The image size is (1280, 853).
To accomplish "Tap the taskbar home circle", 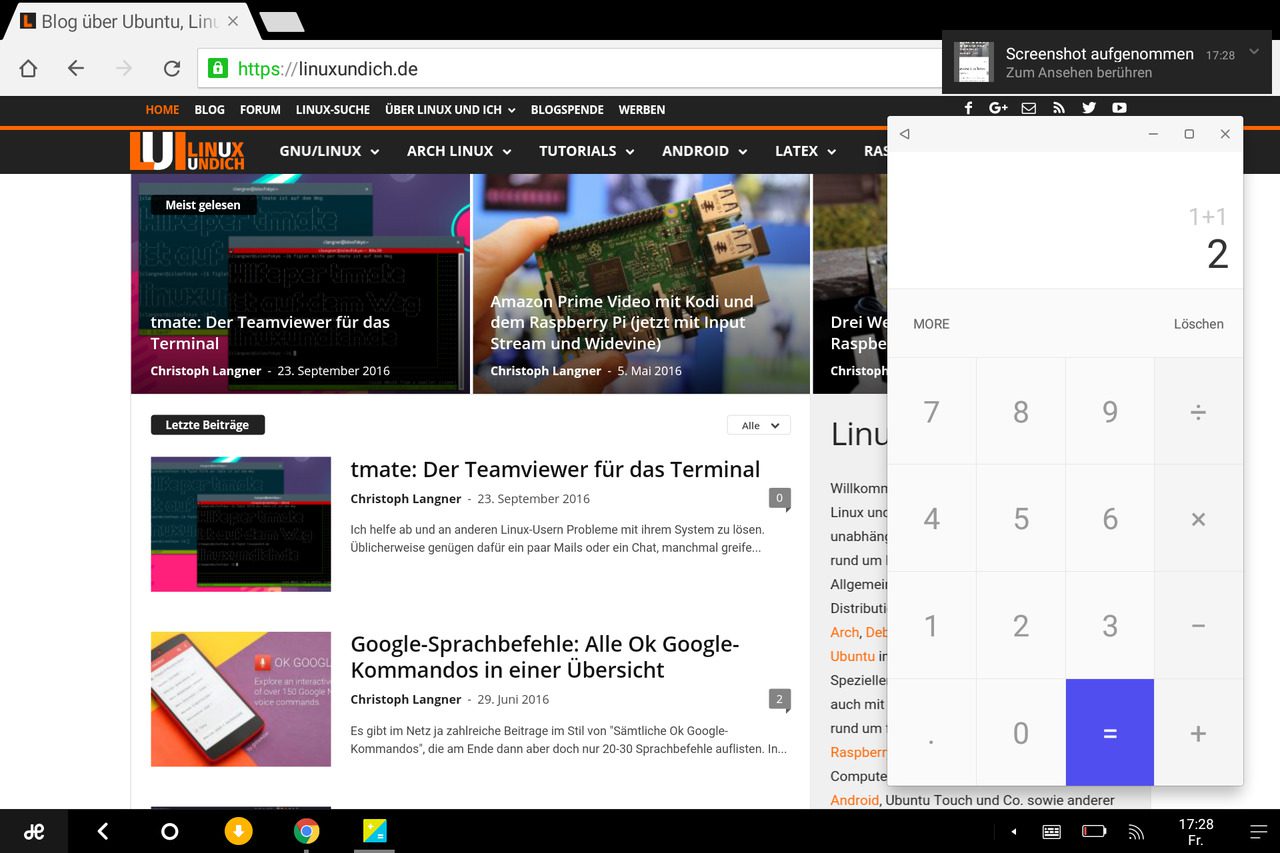I will click(x=170, y=831).
